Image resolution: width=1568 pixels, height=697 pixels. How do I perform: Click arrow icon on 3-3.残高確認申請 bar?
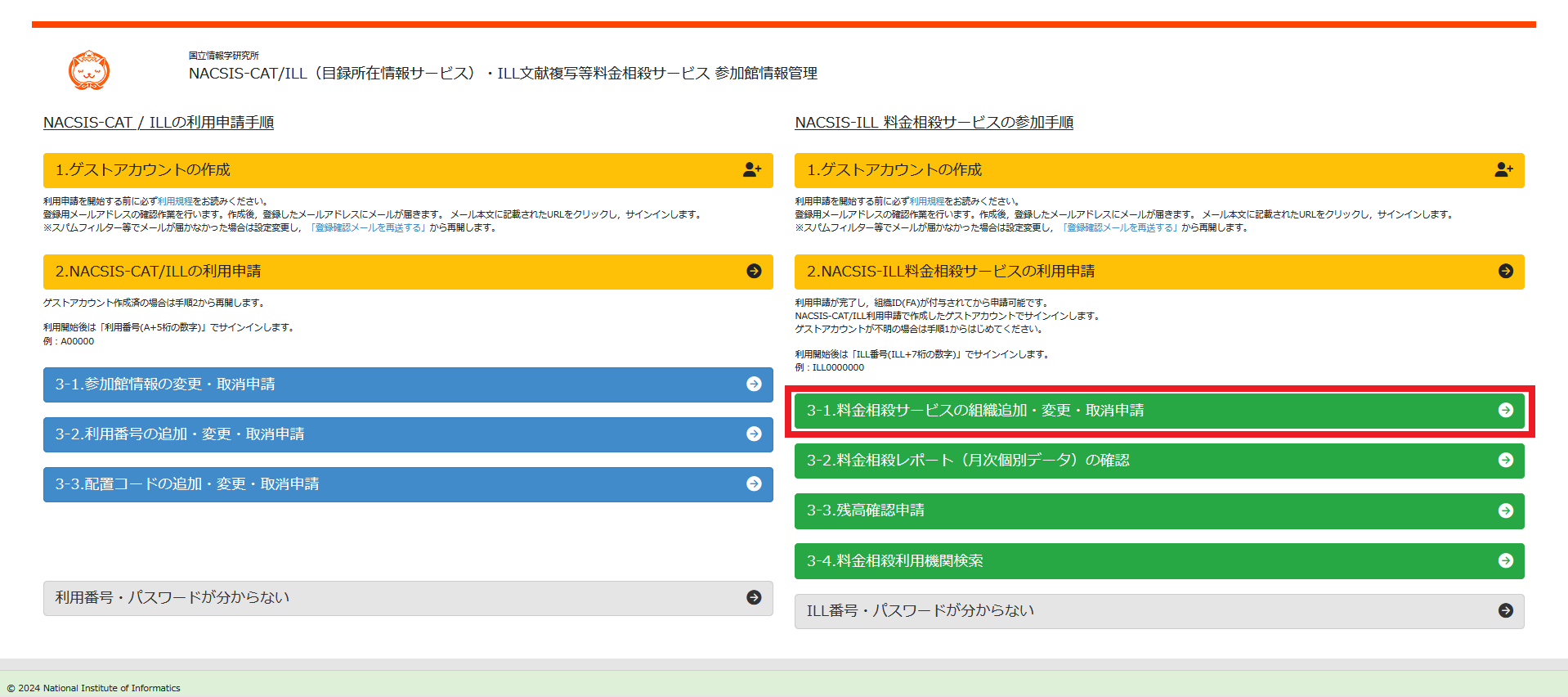(1506, 510)
